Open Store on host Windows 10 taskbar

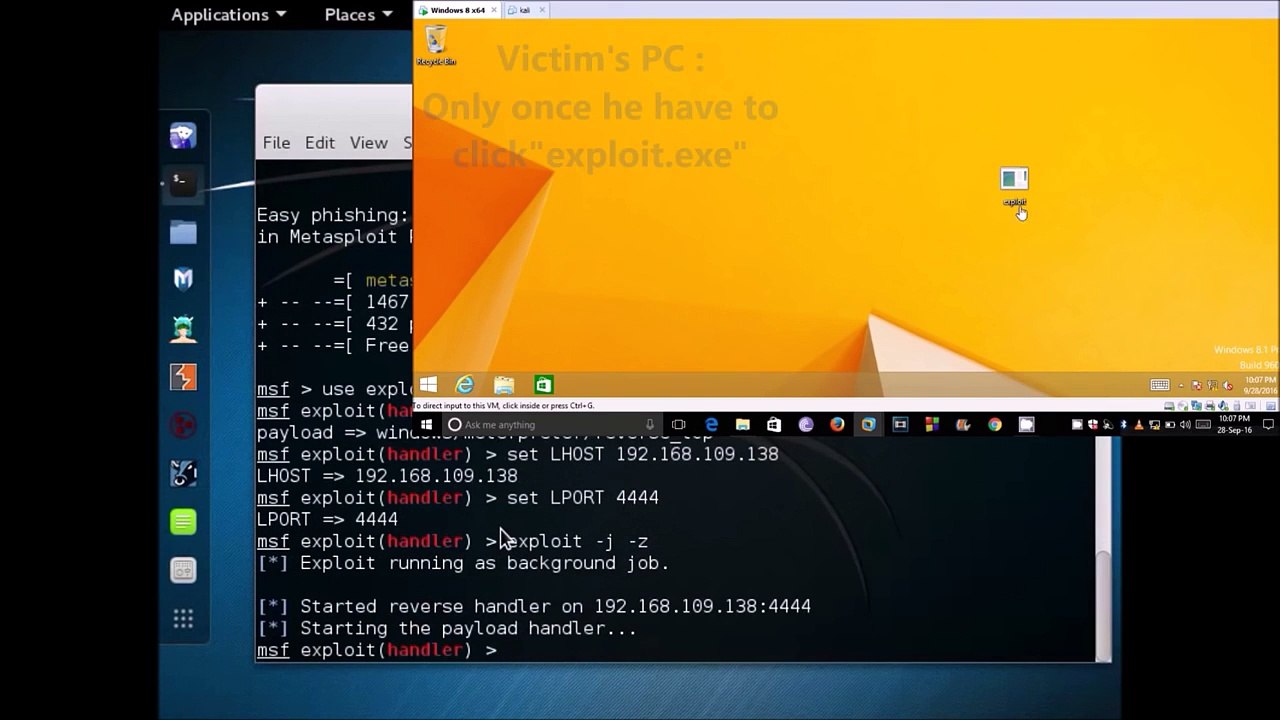click(774, 425)
